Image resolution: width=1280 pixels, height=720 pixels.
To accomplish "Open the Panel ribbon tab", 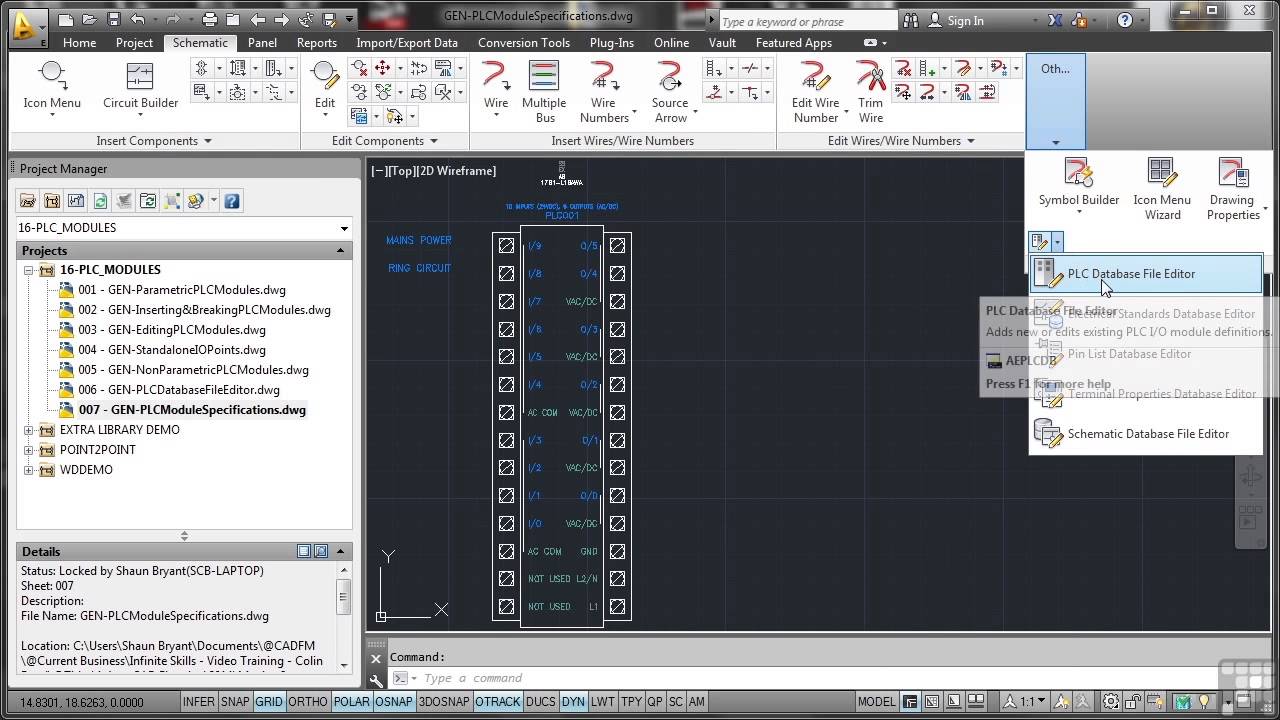I will tap(262, 43).
